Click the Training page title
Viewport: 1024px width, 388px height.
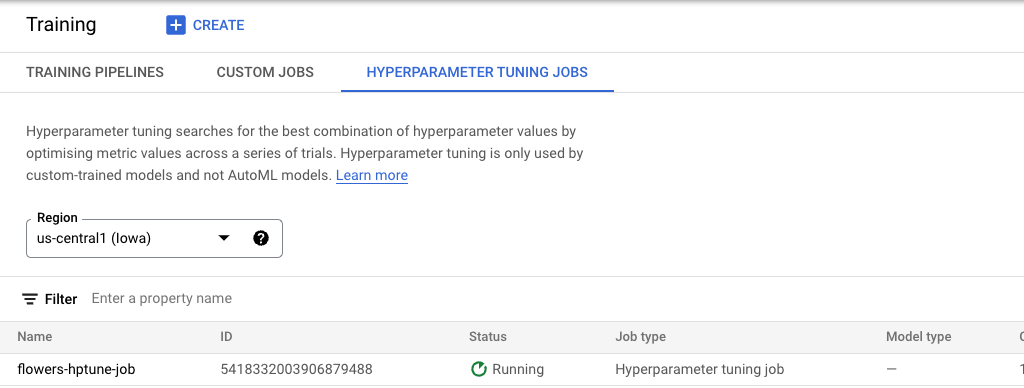(61, 25)
